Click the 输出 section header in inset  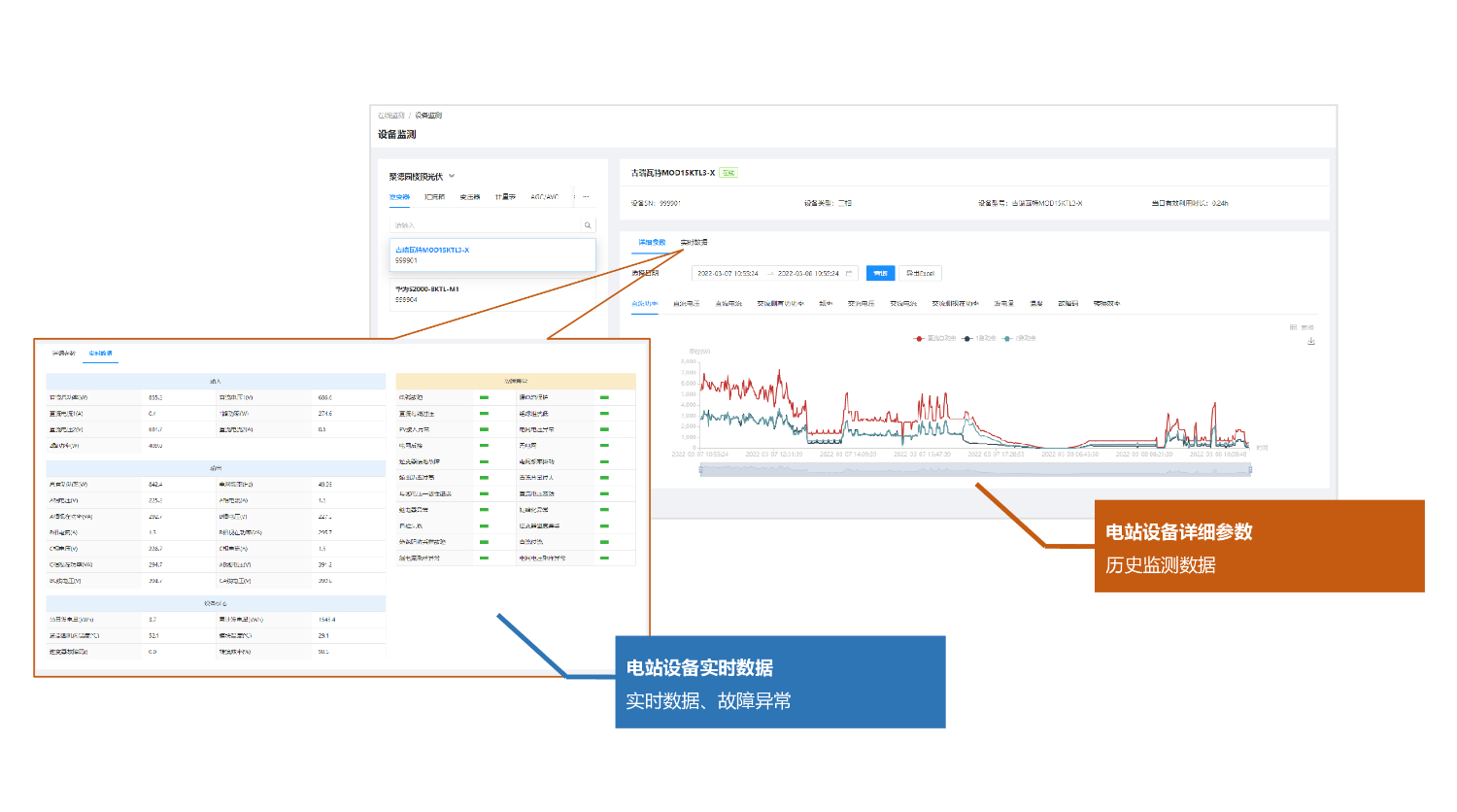coord(216,468)
